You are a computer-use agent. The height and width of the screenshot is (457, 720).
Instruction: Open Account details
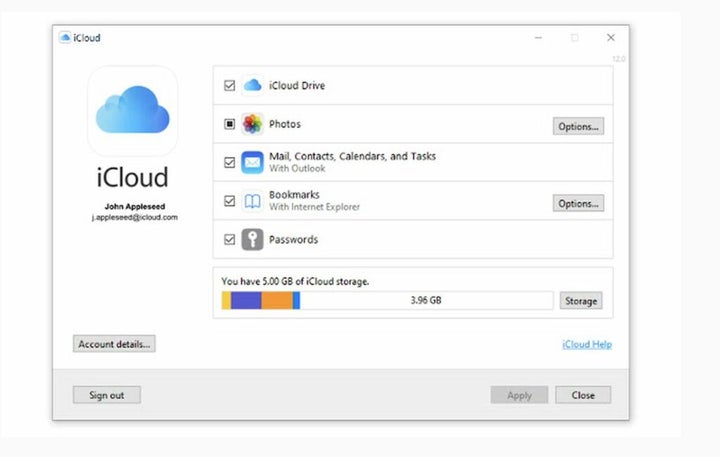(x=114, y=344)
